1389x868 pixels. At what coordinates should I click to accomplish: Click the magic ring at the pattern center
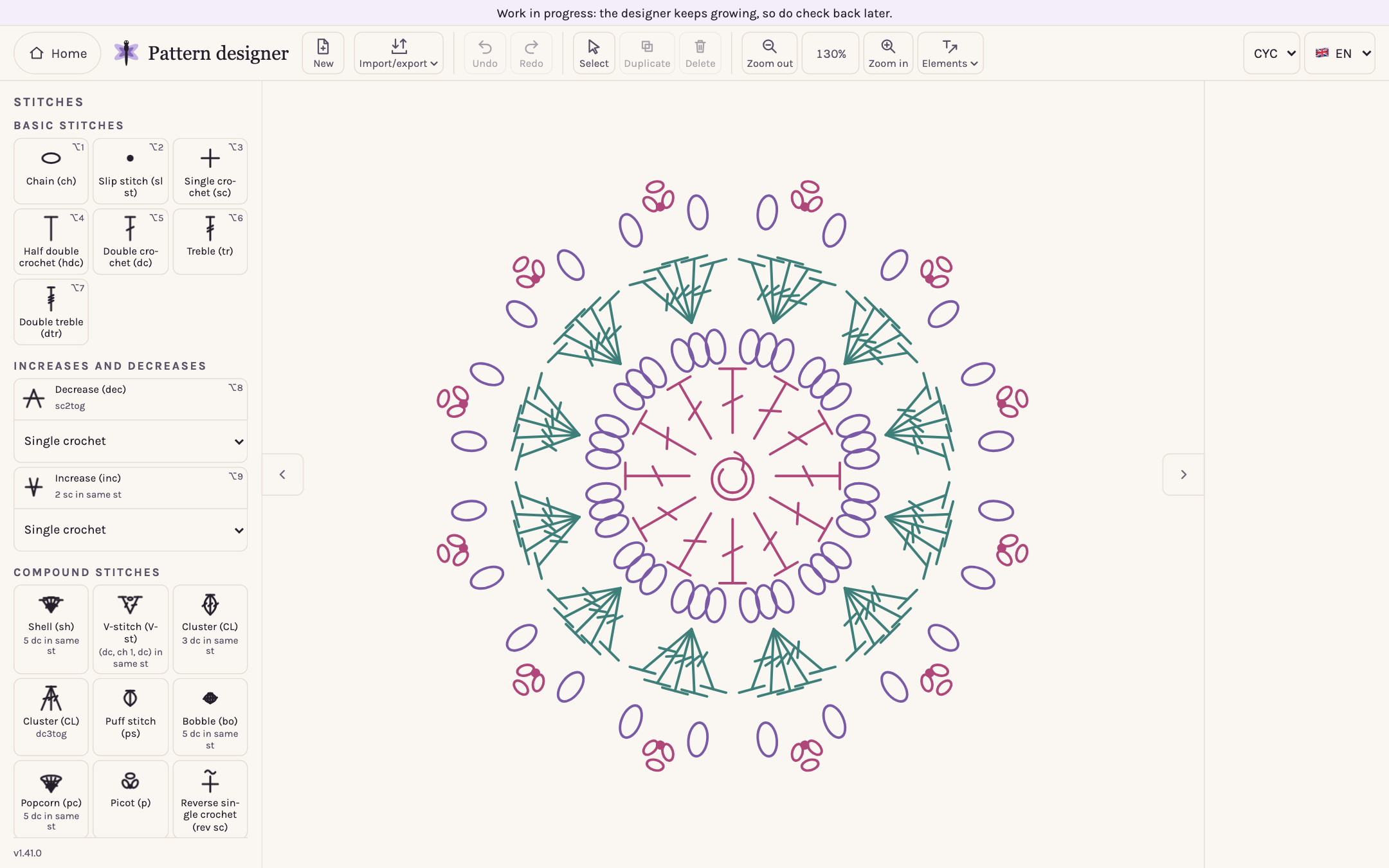pos(732,477)
